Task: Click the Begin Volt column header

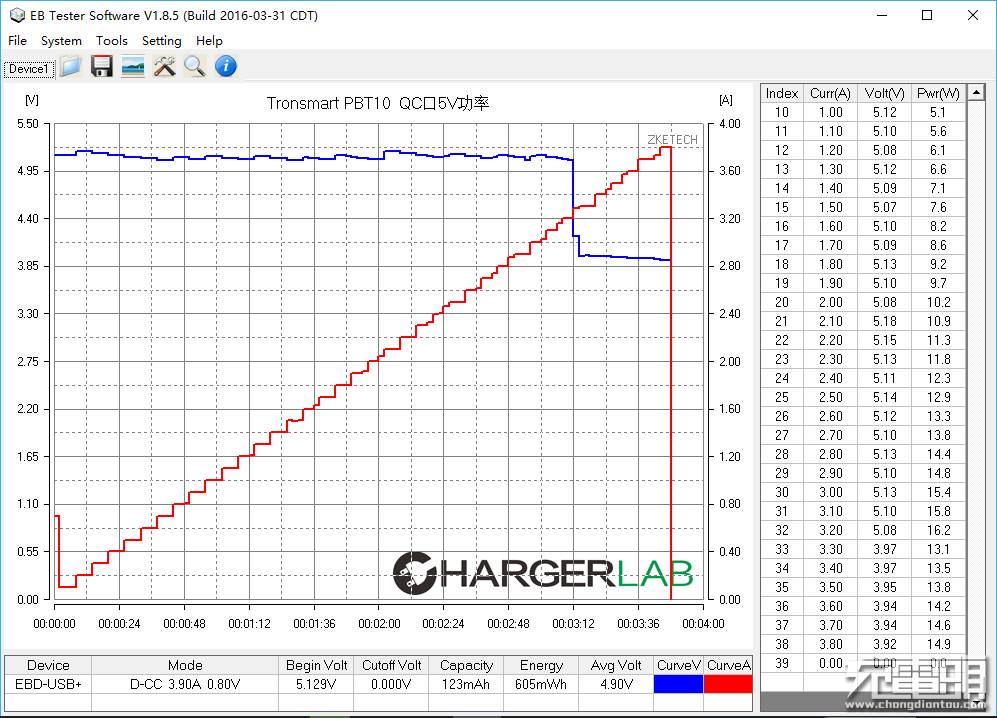Action: (x=316, y=665)
